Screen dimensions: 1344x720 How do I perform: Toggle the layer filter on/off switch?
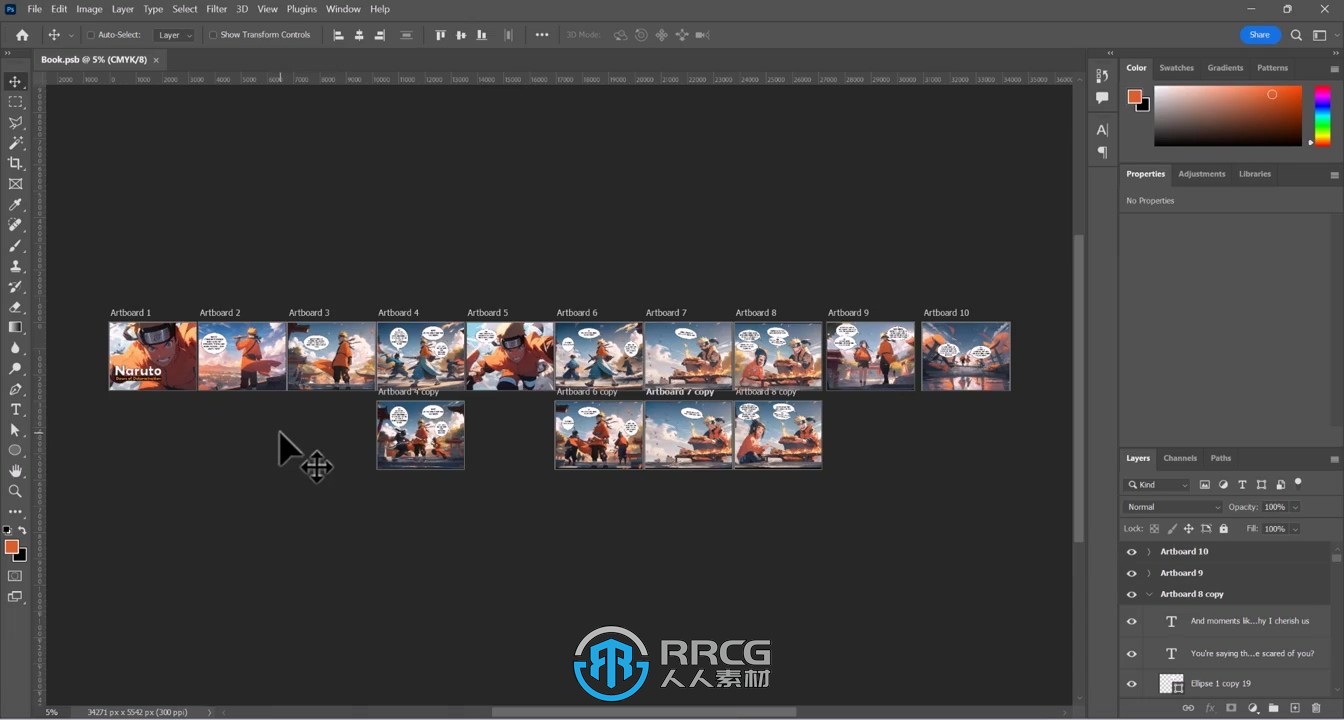tap(1298, 483)
